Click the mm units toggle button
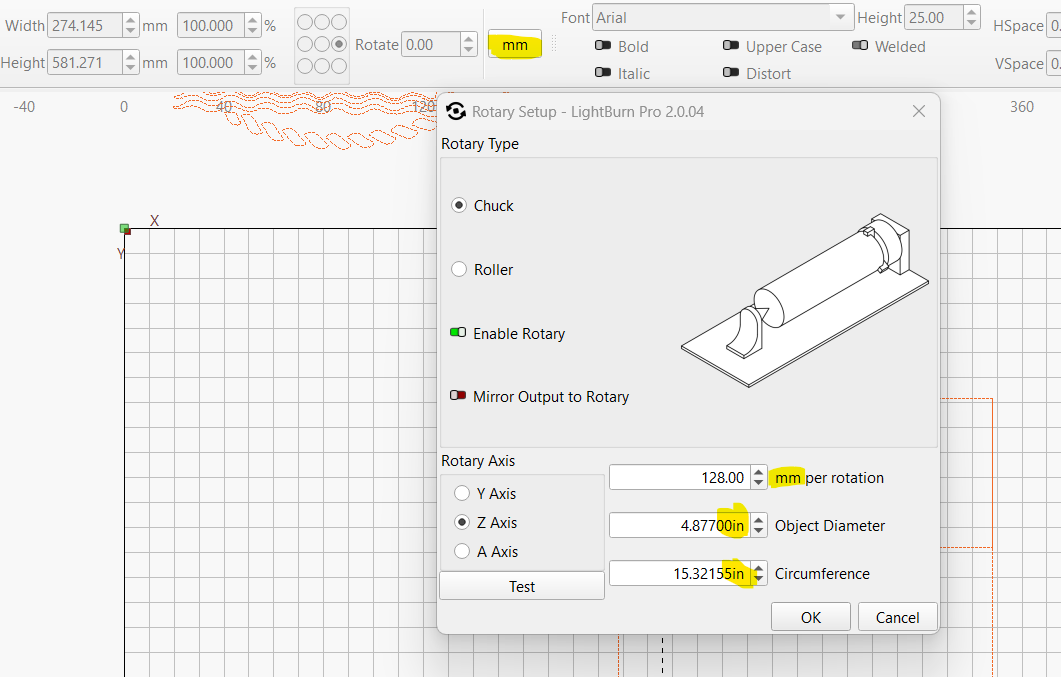Screen dimensions: 1061x677 coord(515,45)
